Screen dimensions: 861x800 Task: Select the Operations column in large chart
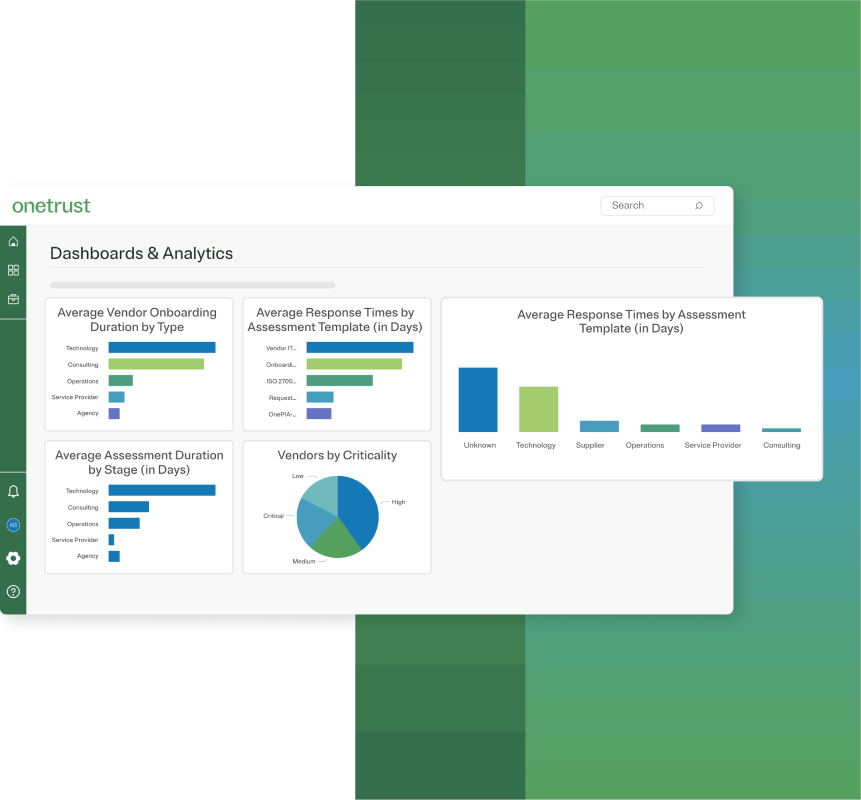[660, 428]
